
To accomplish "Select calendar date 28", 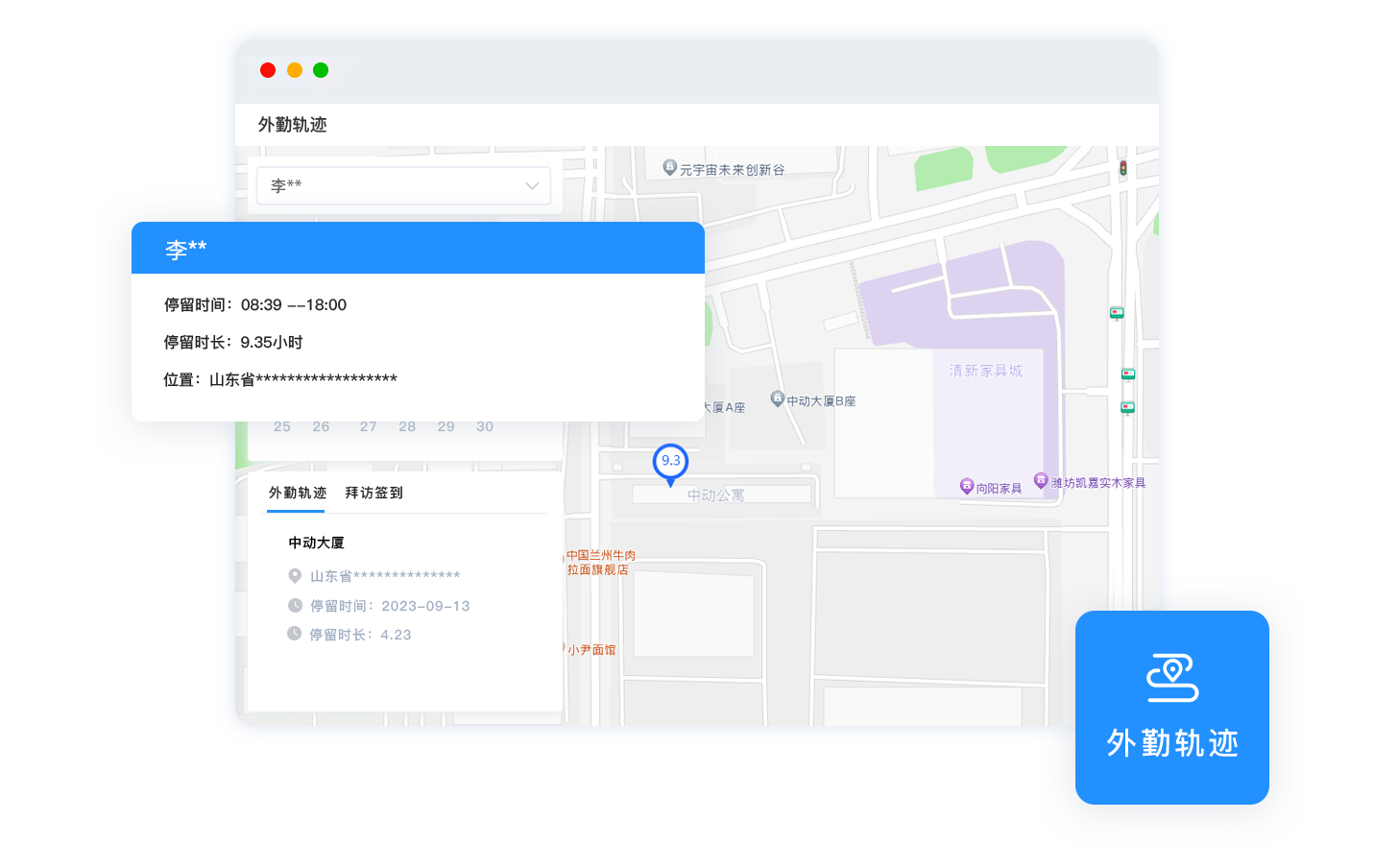I will point(407,426).
